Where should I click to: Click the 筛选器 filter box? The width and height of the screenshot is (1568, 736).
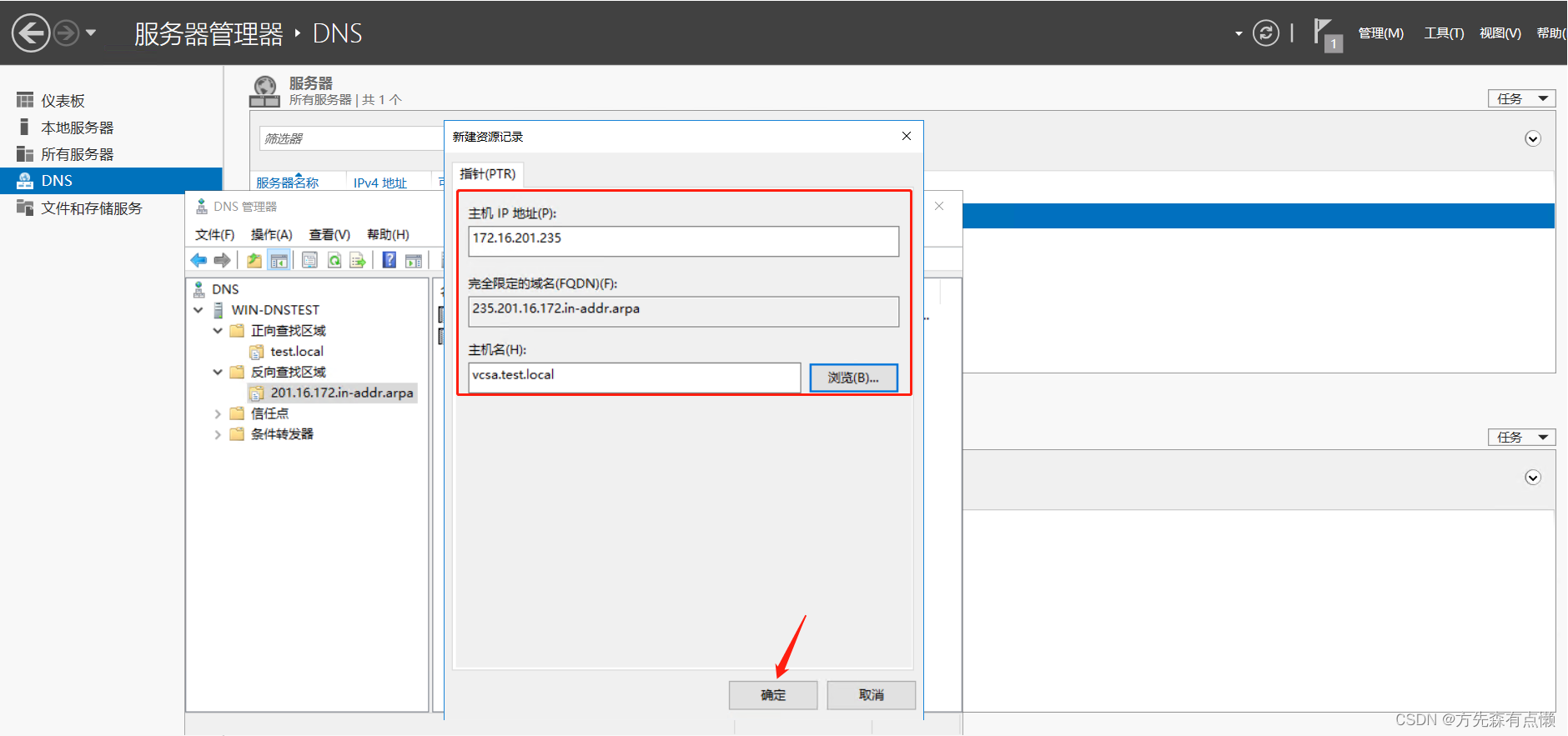click(x=353, y=138)
